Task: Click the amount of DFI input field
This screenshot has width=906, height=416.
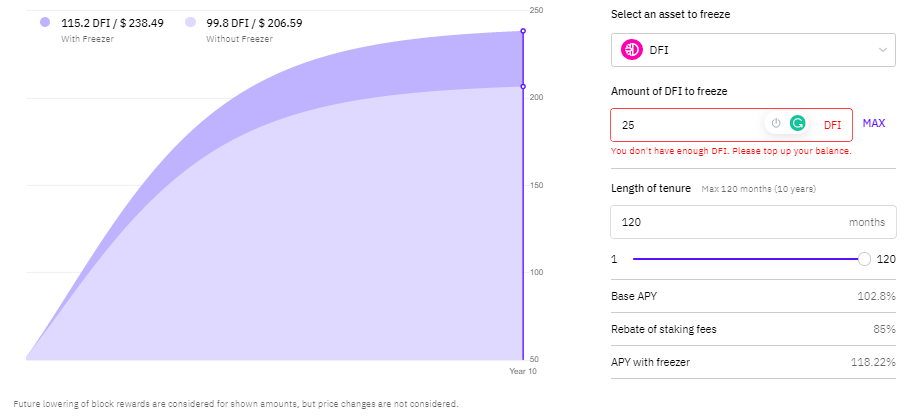Action: tap(731, 125)
